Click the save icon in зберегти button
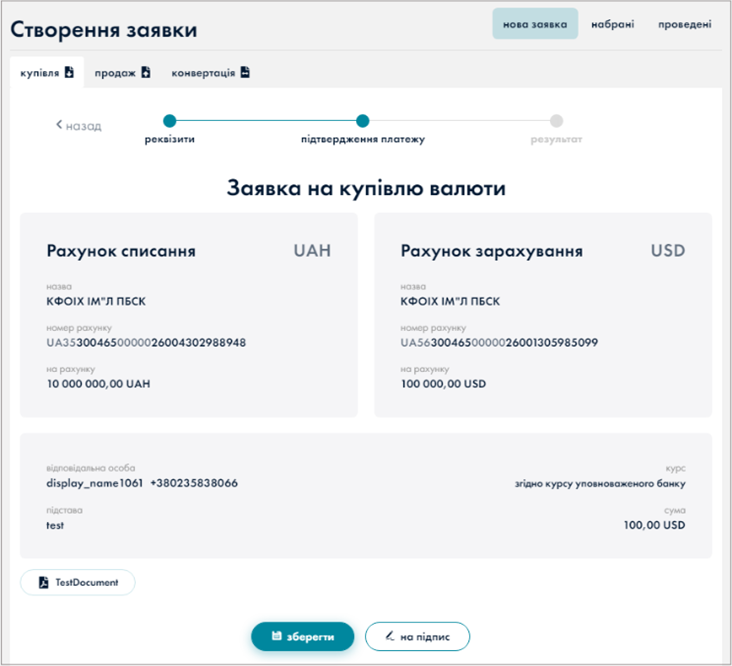This screenshot has width=732, height=666. pos(276,636)
